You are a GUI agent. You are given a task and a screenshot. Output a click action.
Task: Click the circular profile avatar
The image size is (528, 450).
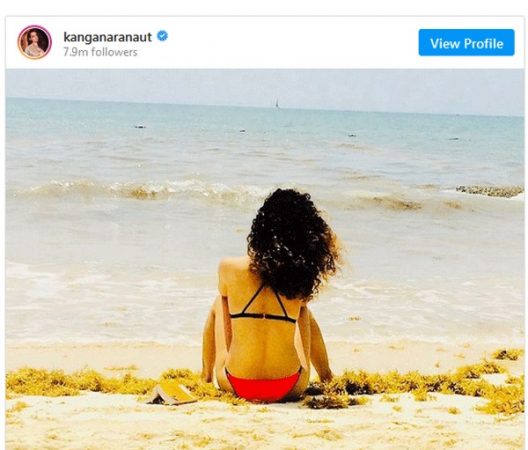pos(35,42)
